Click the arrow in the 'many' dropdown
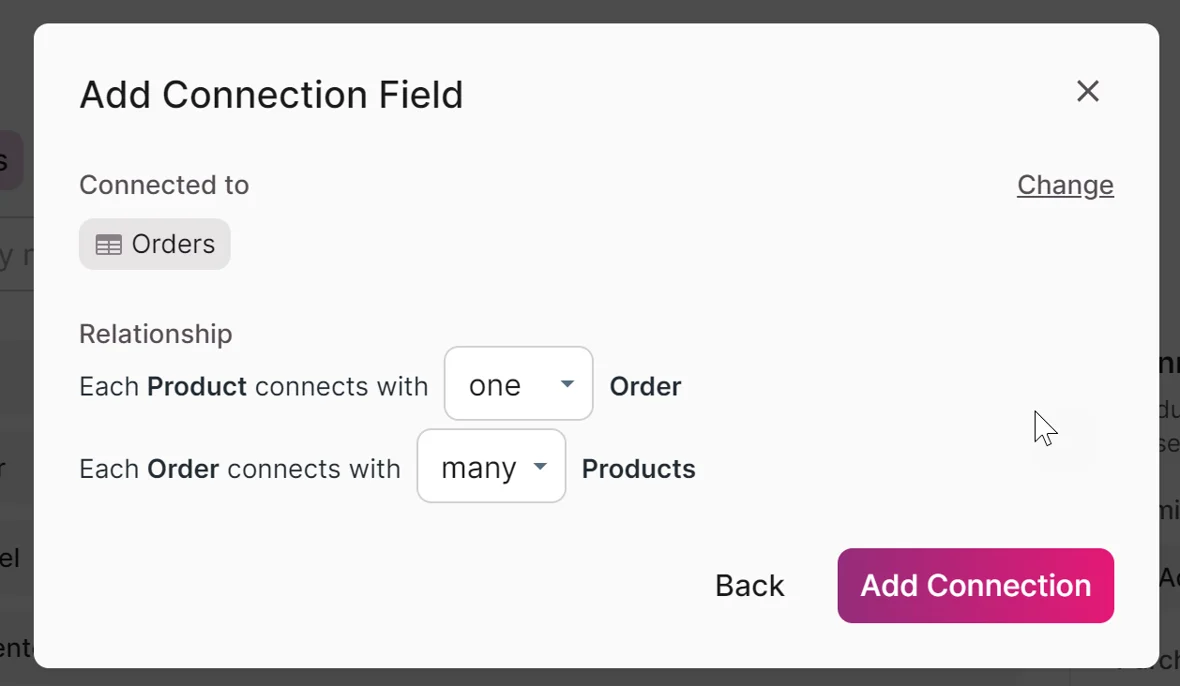Screen dimensions: 1180x686 (540, 467)
